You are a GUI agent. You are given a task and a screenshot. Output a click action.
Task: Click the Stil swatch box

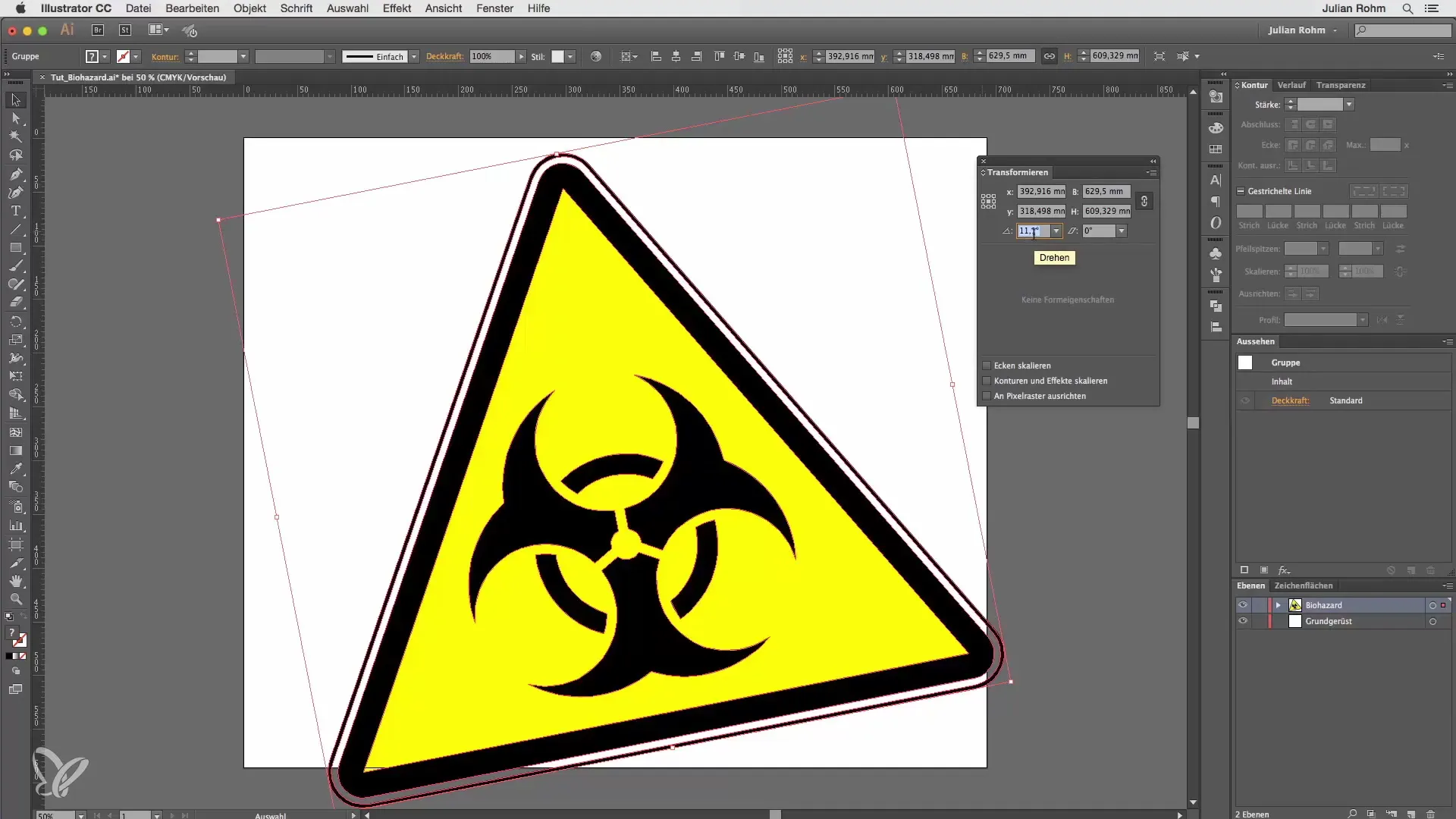(x=557, y=57)
